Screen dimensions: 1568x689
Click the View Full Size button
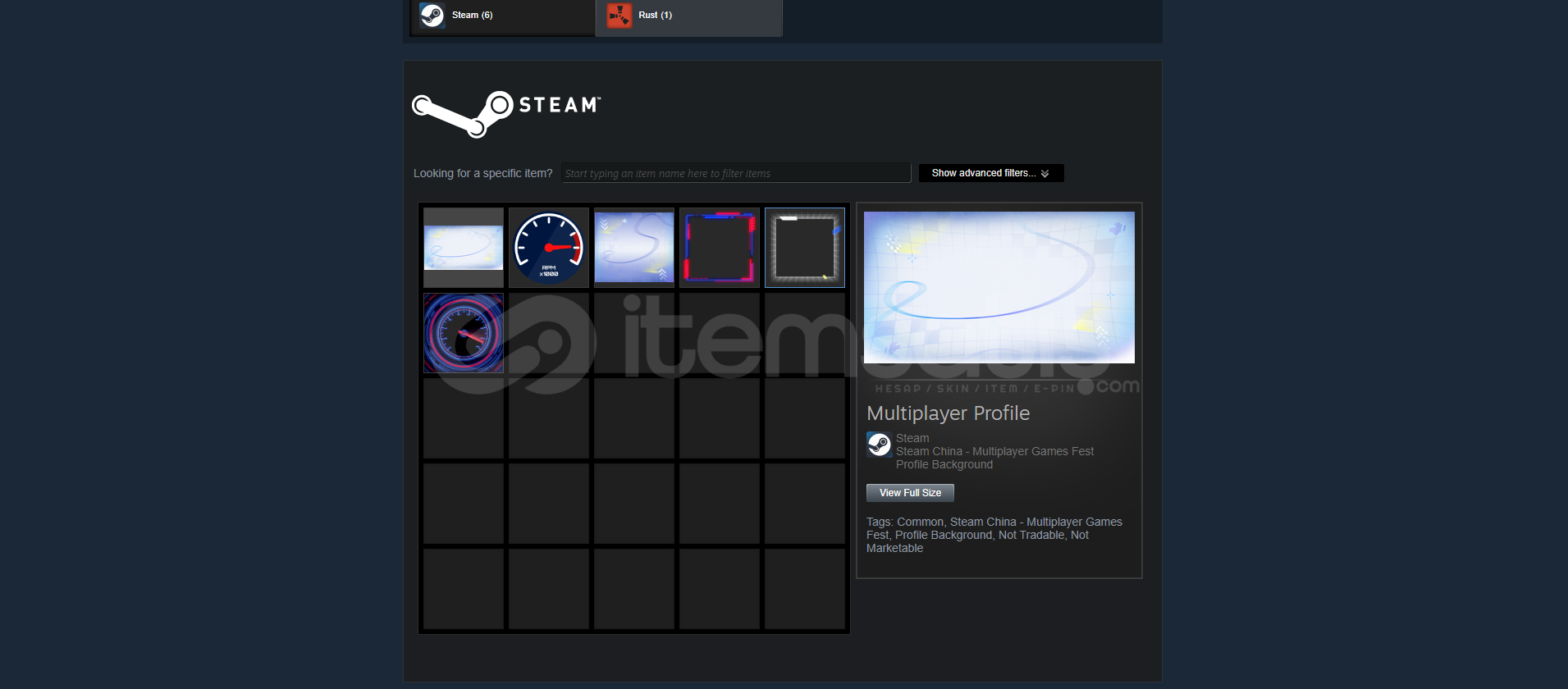tap(910, 493)
